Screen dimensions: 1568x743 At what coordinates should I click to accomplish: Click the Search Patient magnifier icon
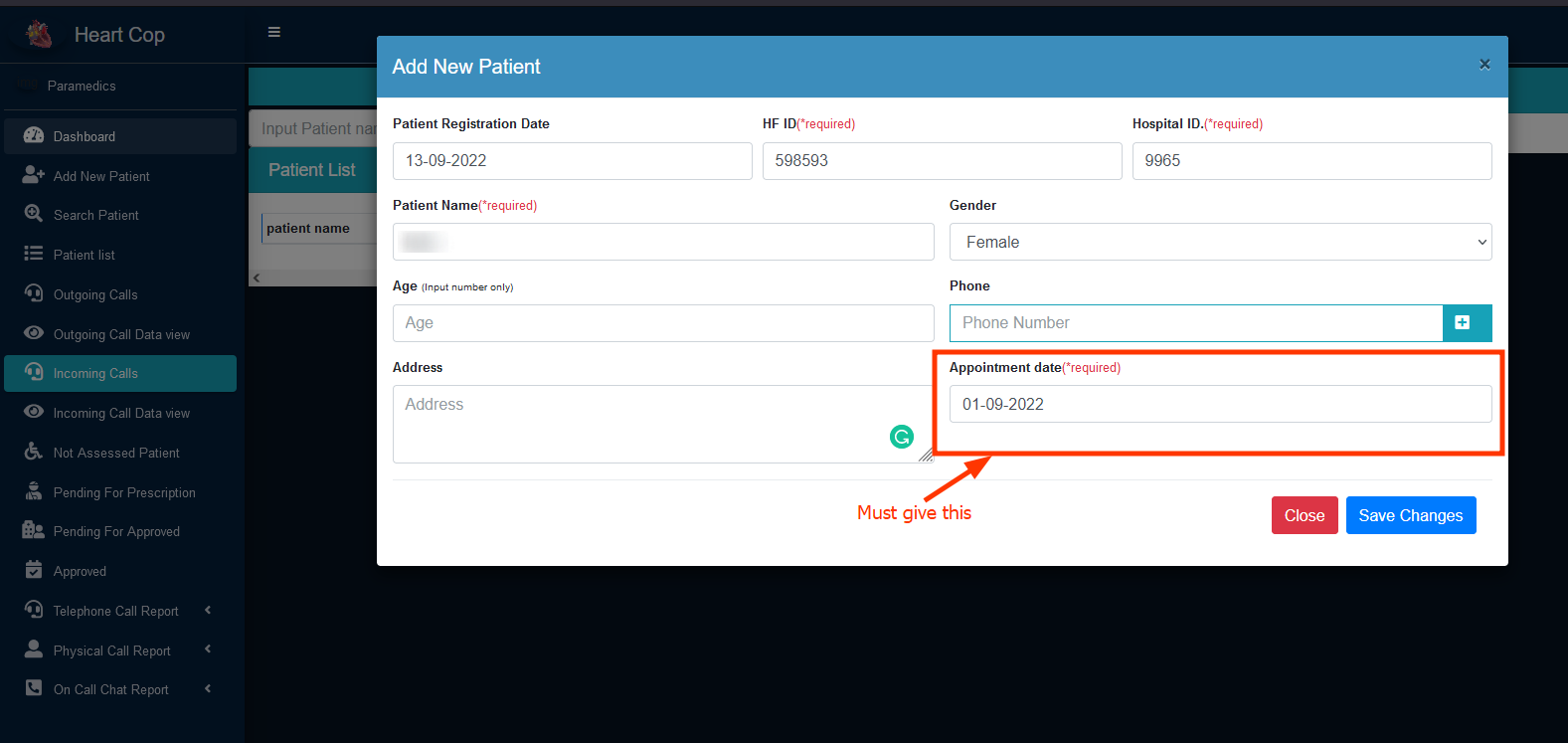34,215
